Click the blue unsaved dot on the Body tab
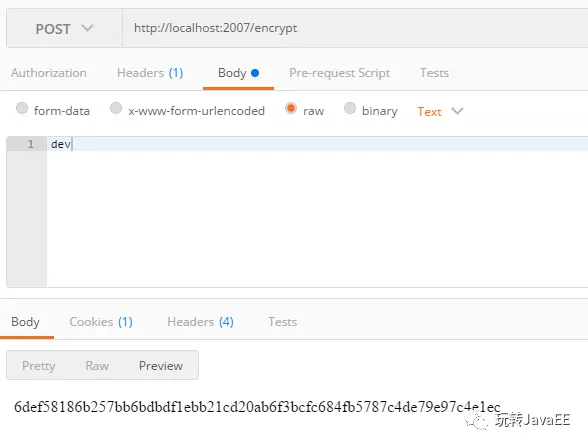 click(255, 73)
